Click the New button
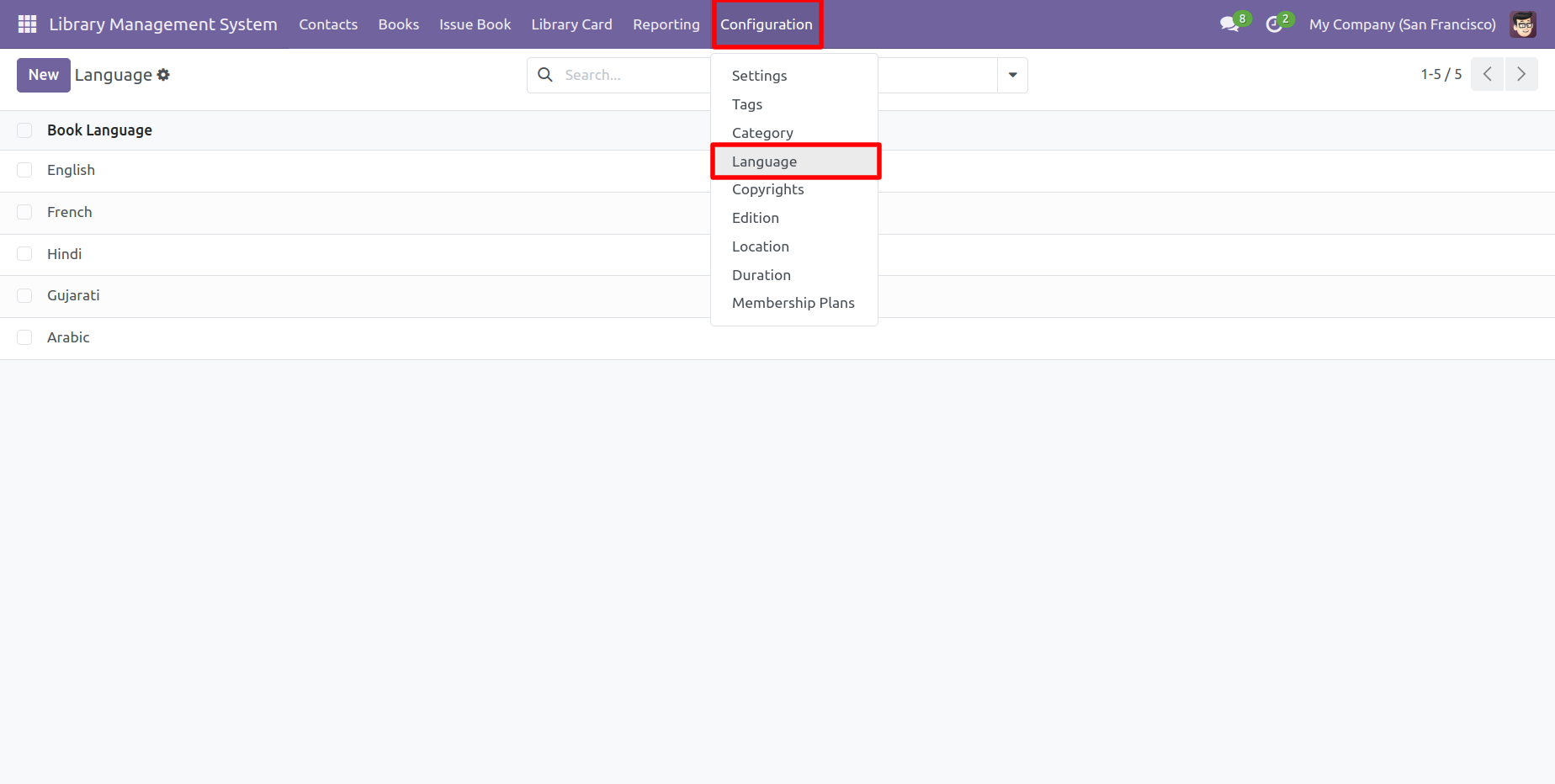 pos(43,75)
